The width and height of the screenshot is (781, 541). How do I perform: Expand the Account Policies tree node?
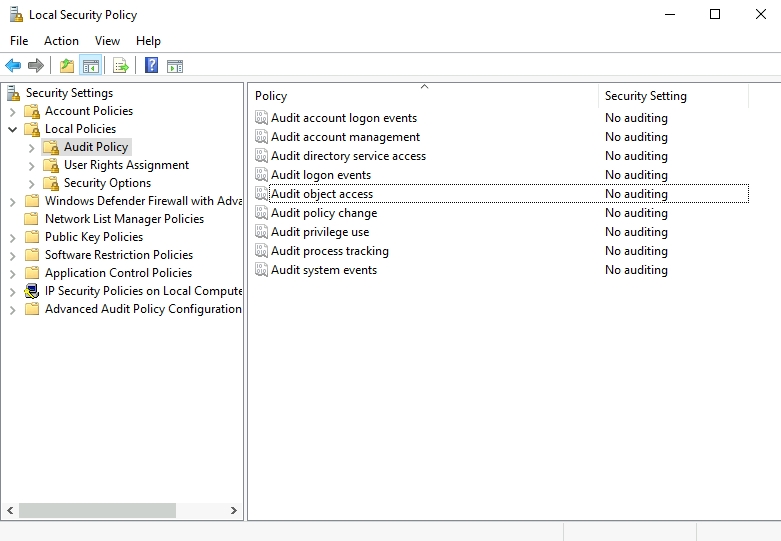pos(12,111)
